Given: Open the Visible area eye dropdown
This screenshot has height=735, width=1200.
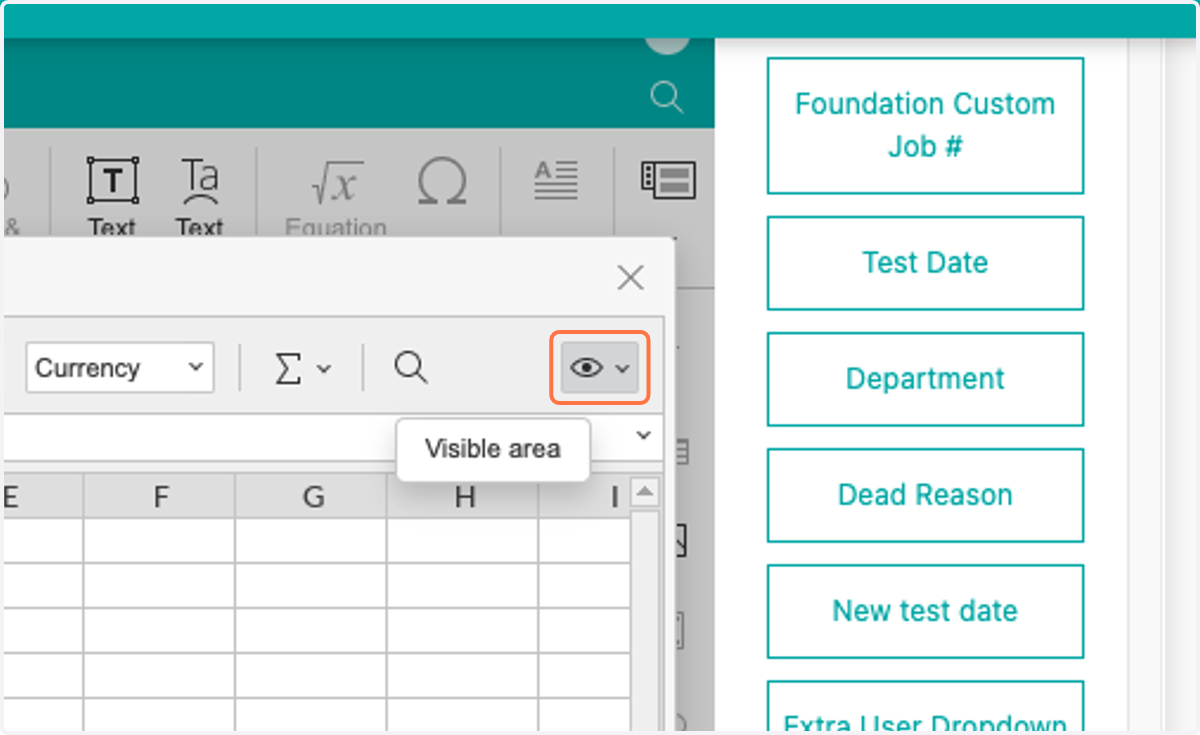Looking at the screenshot, I should tap(600, 368).
